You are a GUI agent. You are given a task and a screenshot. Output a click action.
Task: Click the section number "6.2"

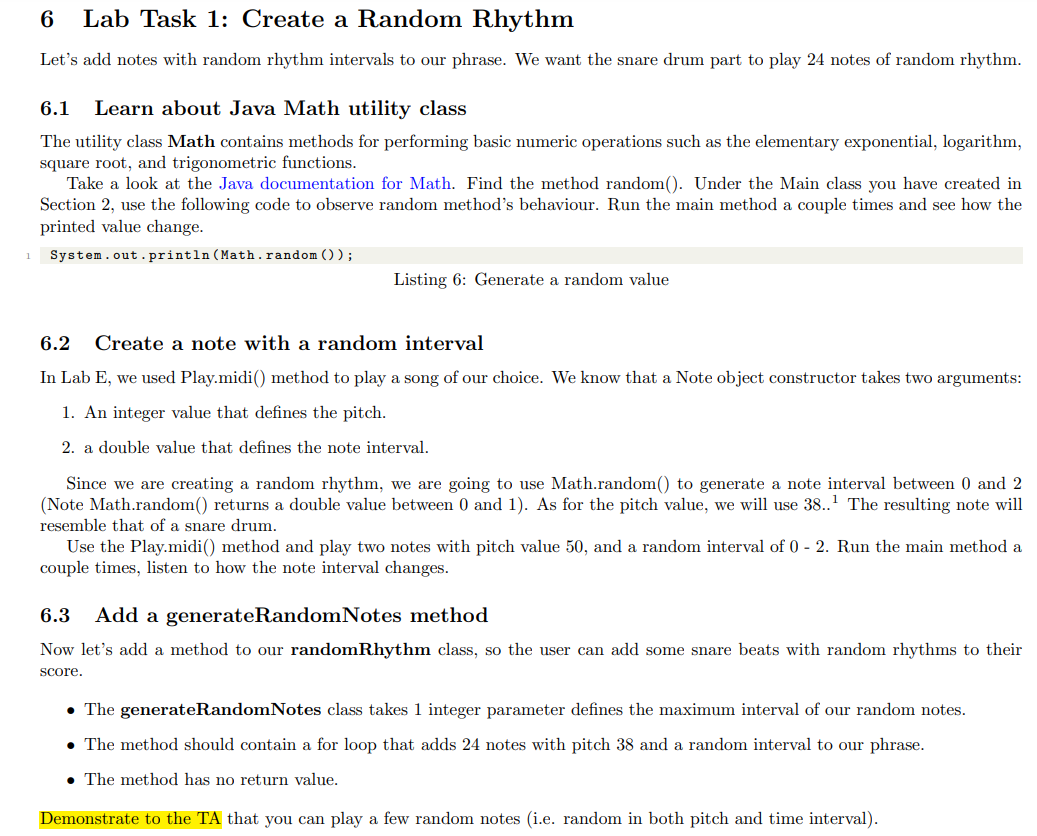click(55, 343)
